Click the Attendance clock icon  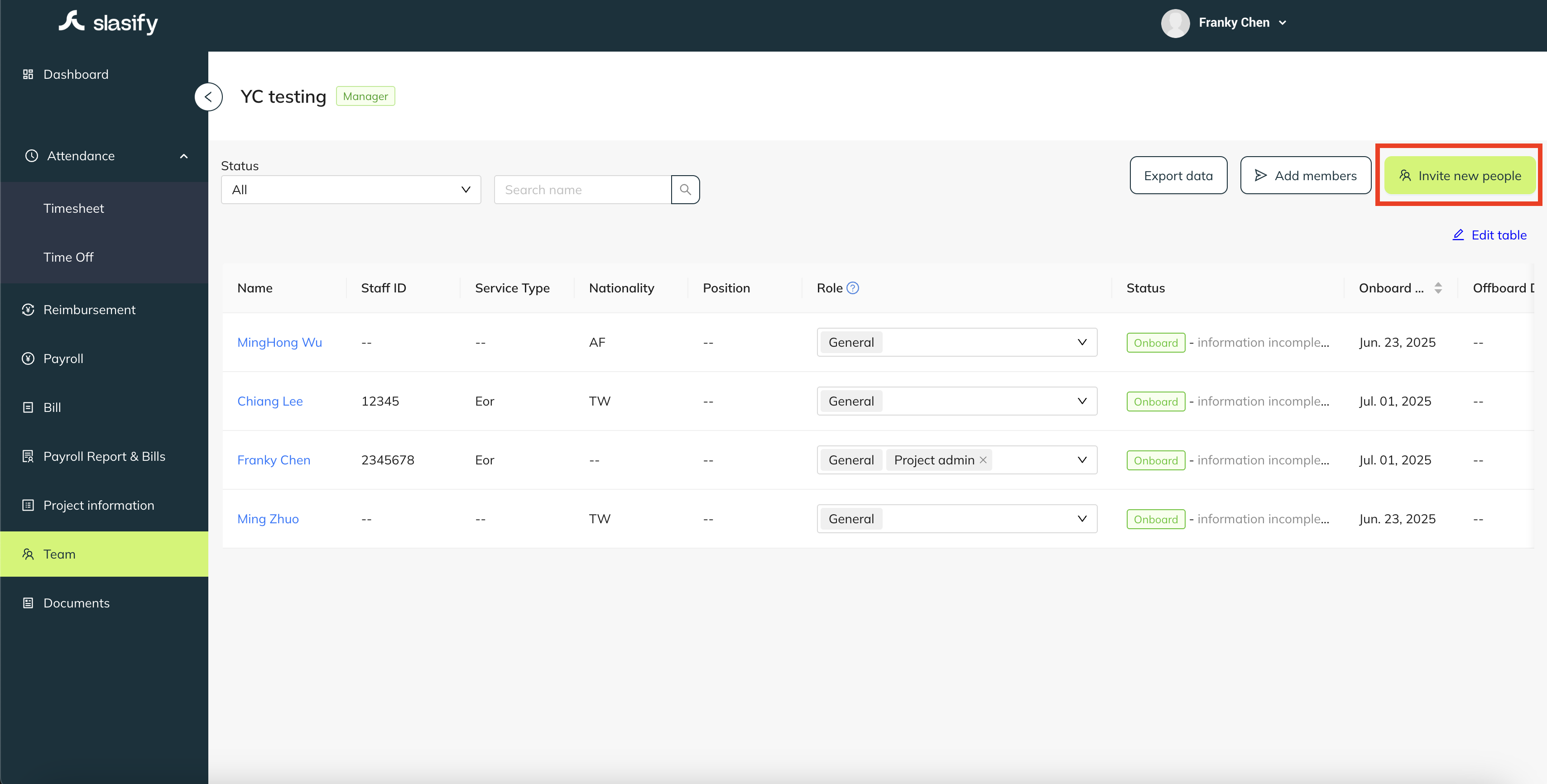(31, 156)
